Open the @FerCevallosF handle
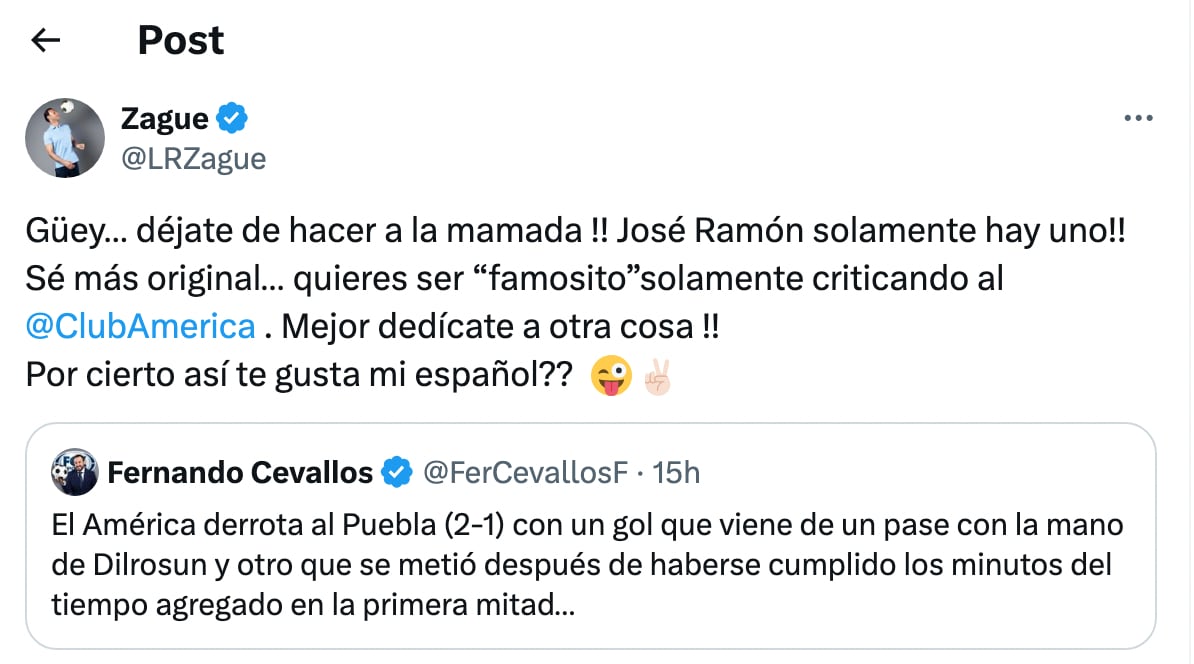1194x664 pixels. 526,472
